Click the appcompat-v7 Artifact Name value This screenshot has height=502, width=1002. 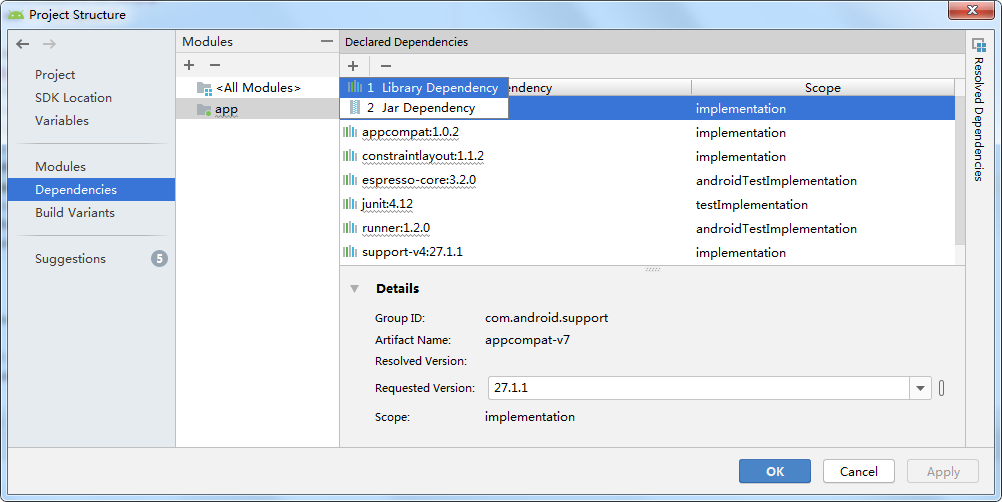[527, 340]
